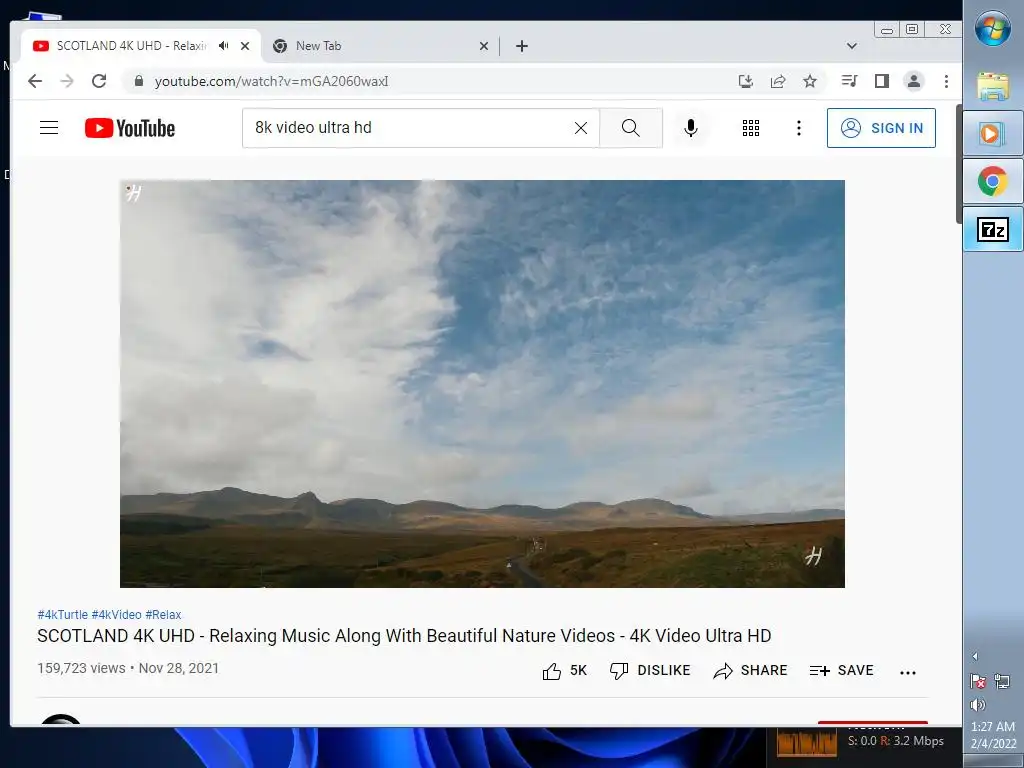
Task: Click the YouTube logo
Action: click(x=130, y=128)
